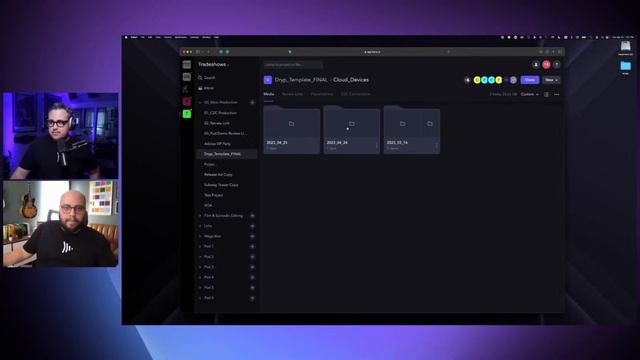Collapse the 00_Main Production team group
The height and width of the screenshot is (360, 640).
click(200, 102)
